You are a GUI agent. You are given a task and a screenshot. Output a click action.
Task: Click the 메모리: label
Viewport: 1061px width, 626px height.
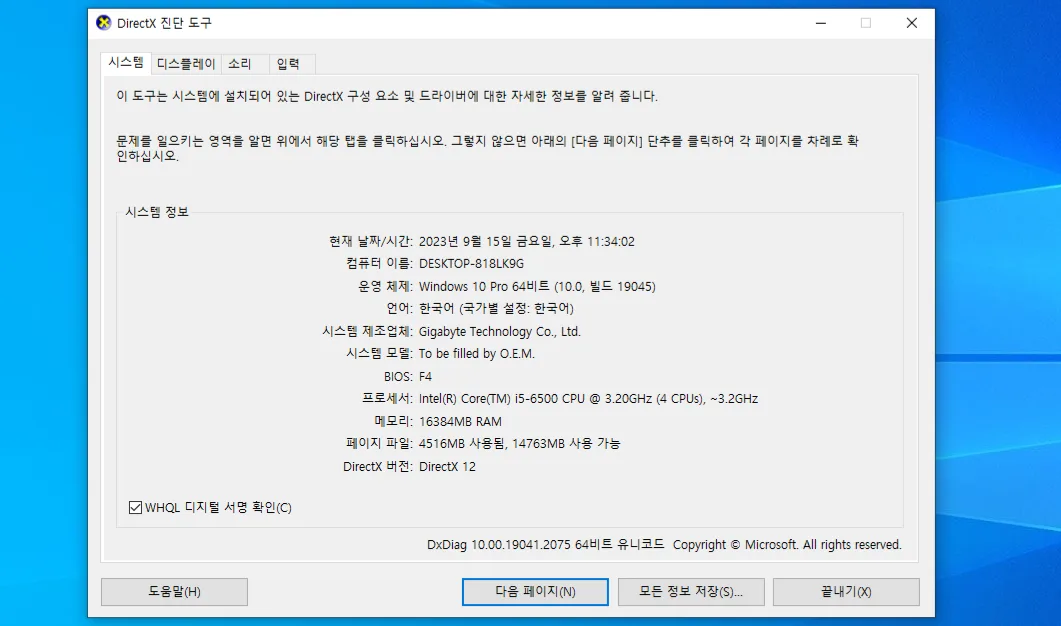point(393,421)
